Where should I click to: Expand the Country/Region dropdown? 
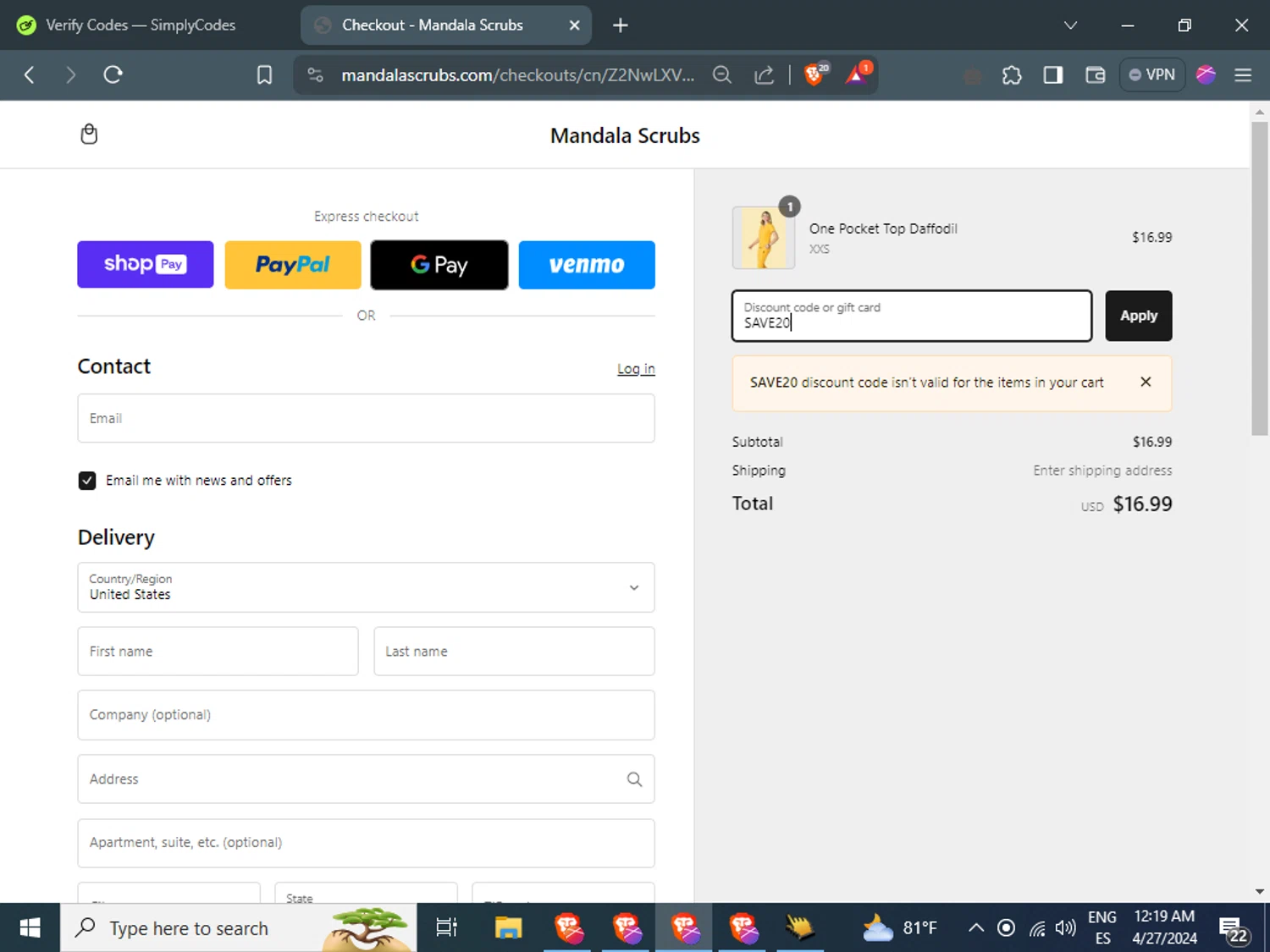(x=366, y=587)
